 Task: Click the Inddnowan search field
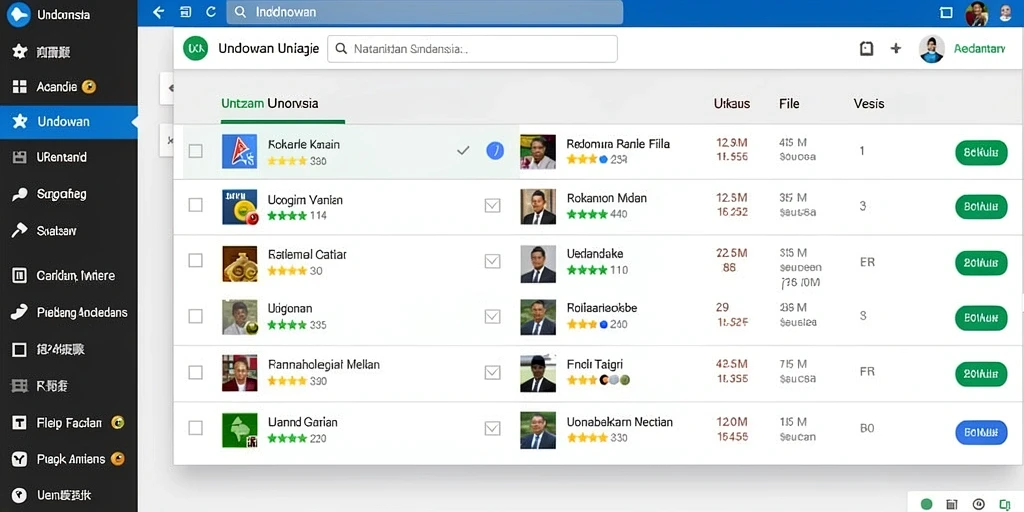(x=424, y=12)
